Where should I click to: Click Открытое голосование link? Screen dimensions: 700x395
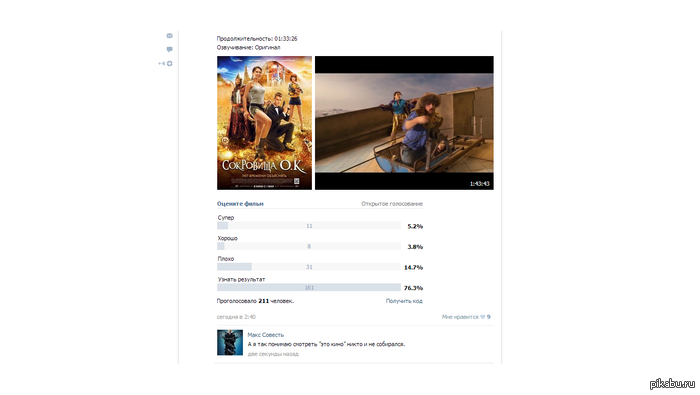[x=392, y=204]
